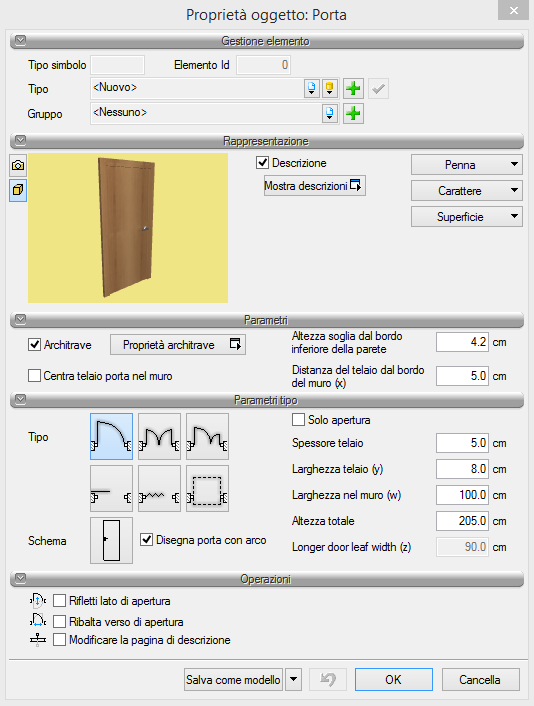Image resolution: width=534 pixels, height=706 pixels.
Task: Toggle Rifletti lato di apertura checkbox
Action: tap(59, 601)
